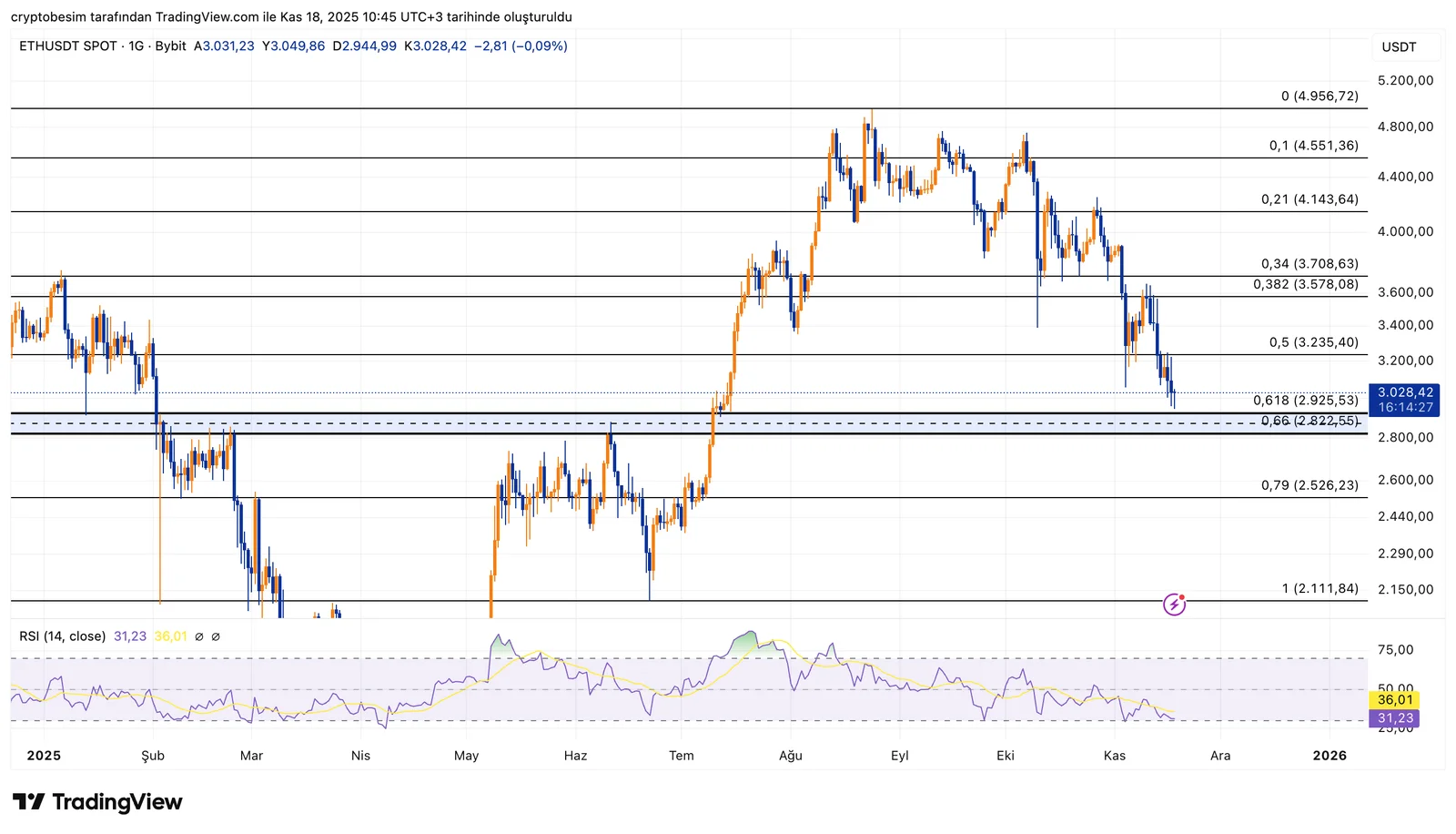This screenshot has width=1456, height=834.
Task: Click the 2026 label on time axis
Action: pos(1329,756)
